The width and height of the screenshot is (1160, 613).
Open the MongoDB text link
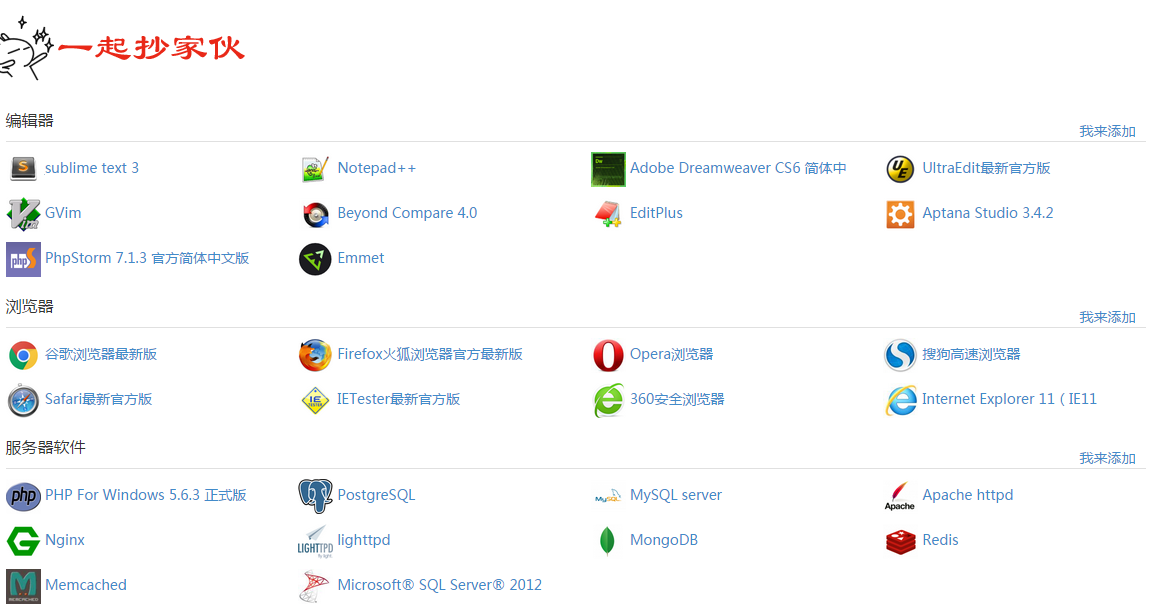tap(664, 541)
